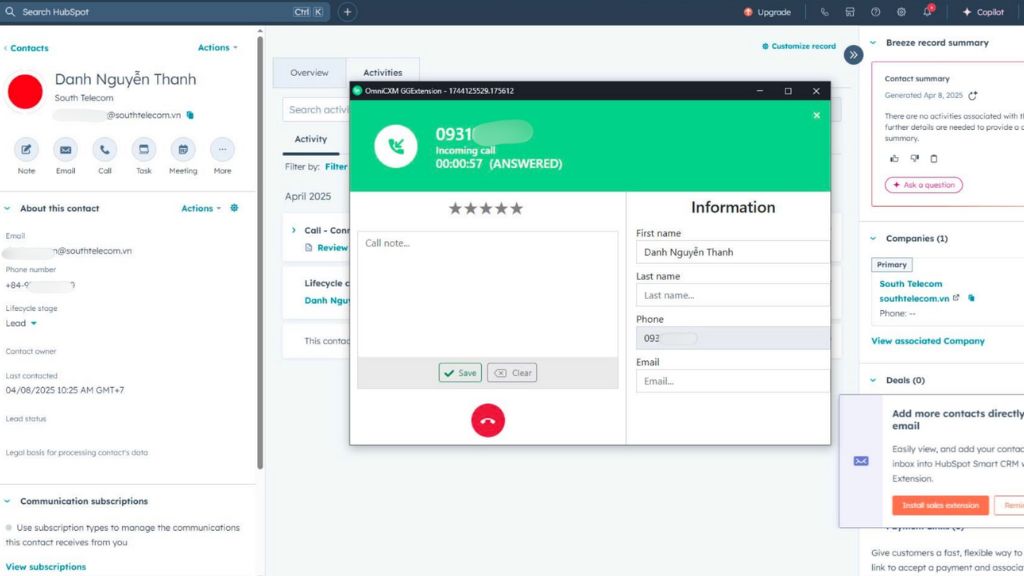
Task: Open About this contact settings gear
Action: [x=234, y=208]
